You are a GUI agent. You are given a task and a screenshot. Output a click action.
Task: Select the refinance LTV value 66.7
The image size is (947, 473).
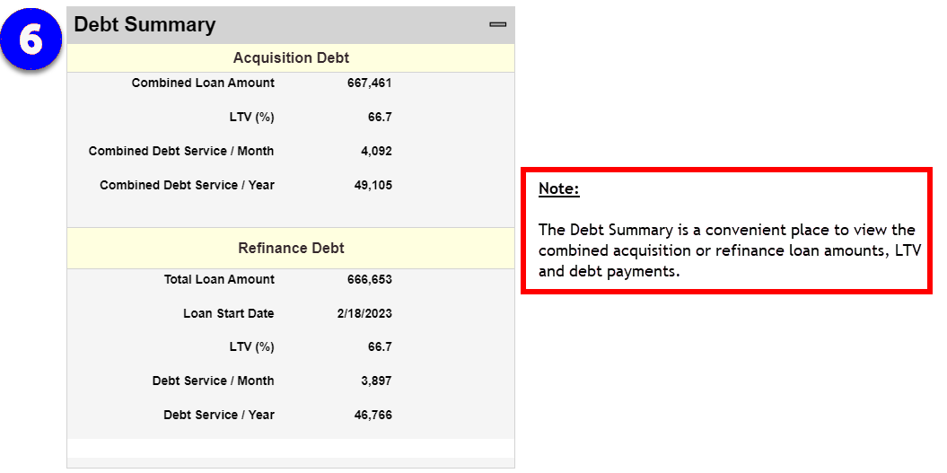380,347
